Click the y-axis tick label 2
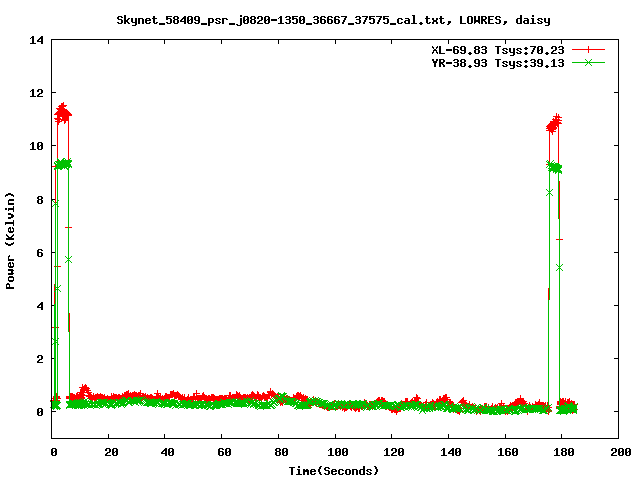The image size is (640, 480). point(40,359)
